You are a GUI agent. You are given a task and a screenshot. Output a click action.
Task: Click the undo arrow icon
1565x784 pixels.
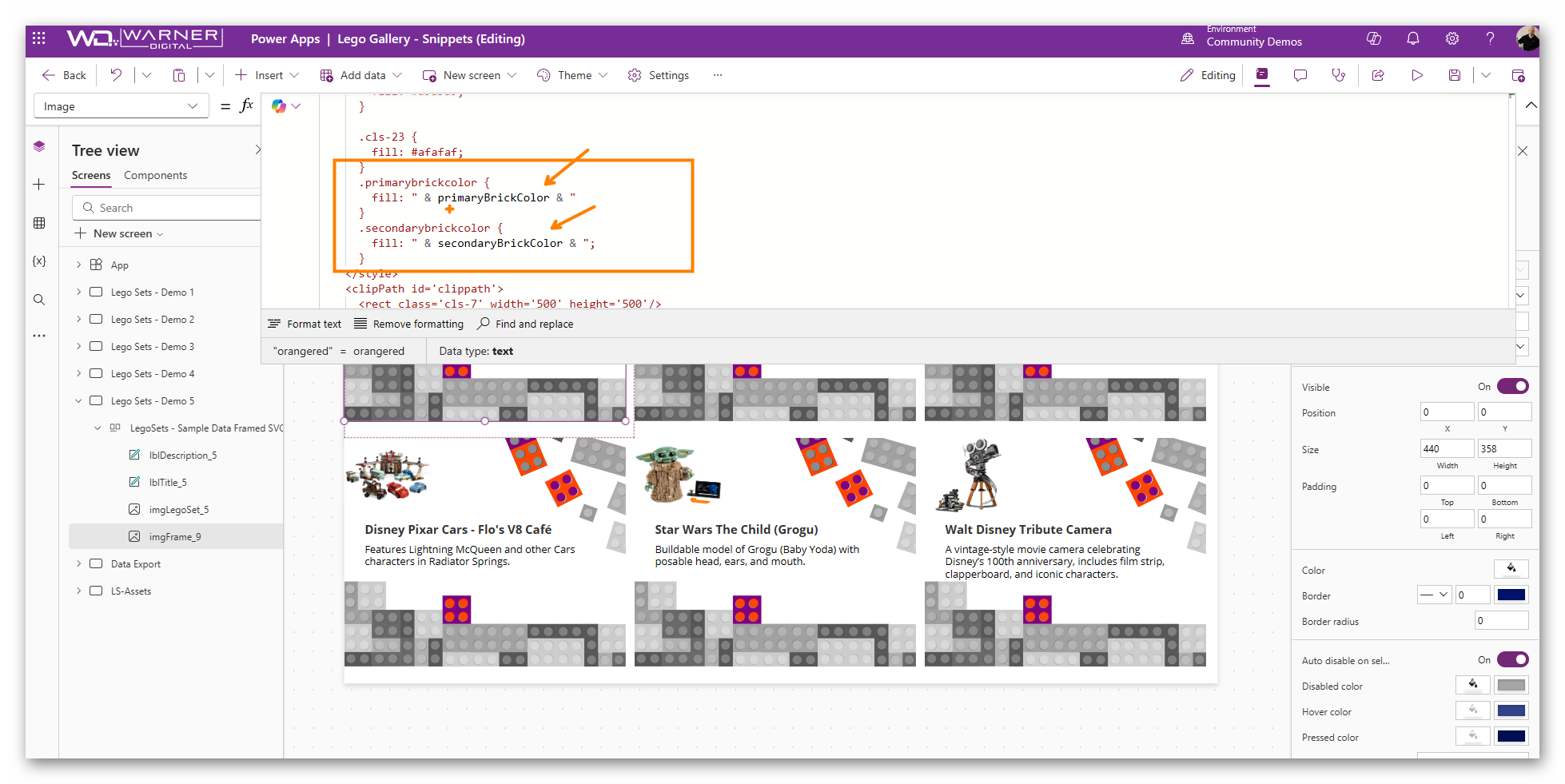point(116,75)
